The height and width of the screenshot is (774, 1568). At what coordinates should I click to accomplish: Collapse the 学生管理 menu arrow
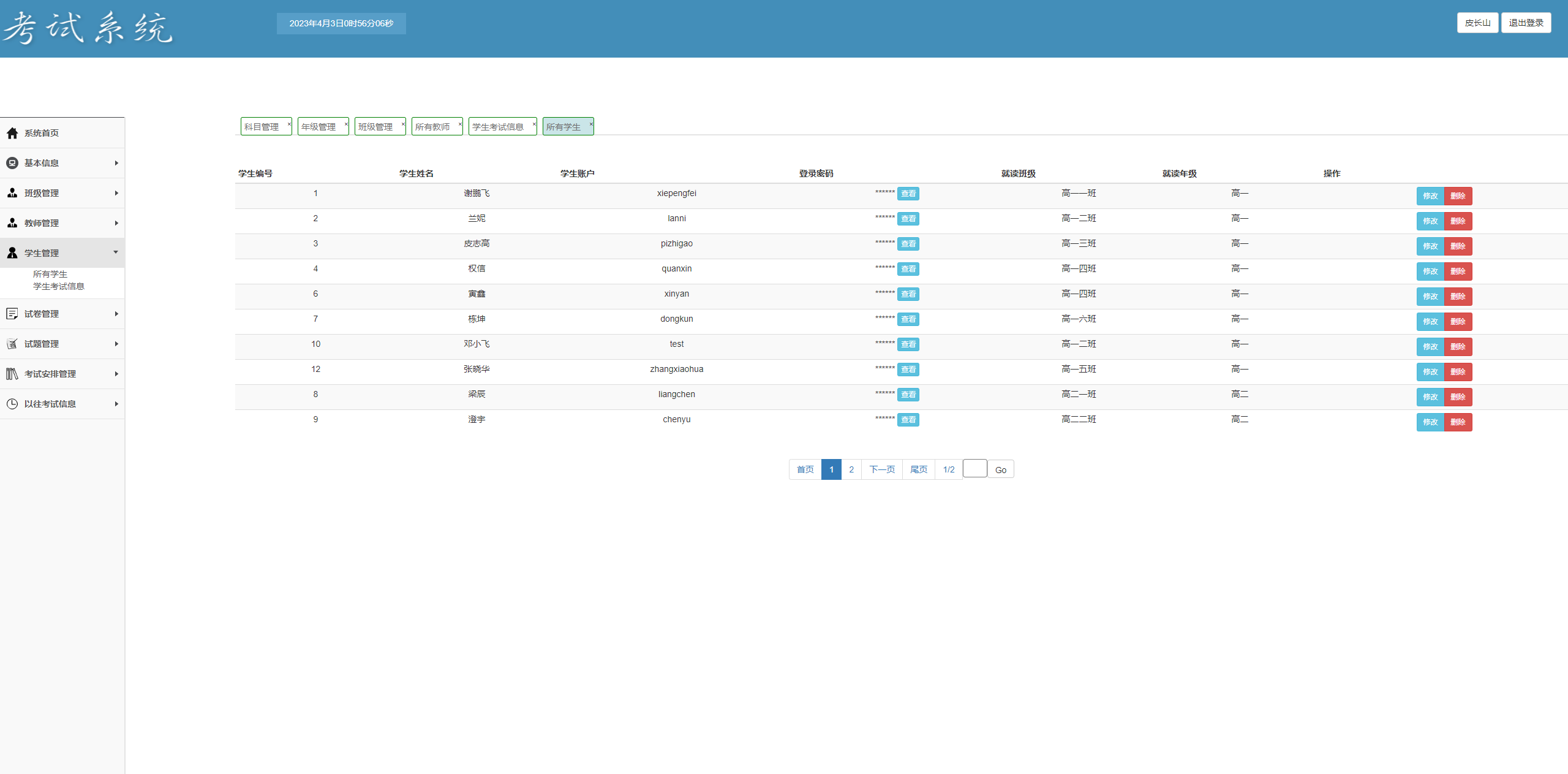(x=116, y=252)
